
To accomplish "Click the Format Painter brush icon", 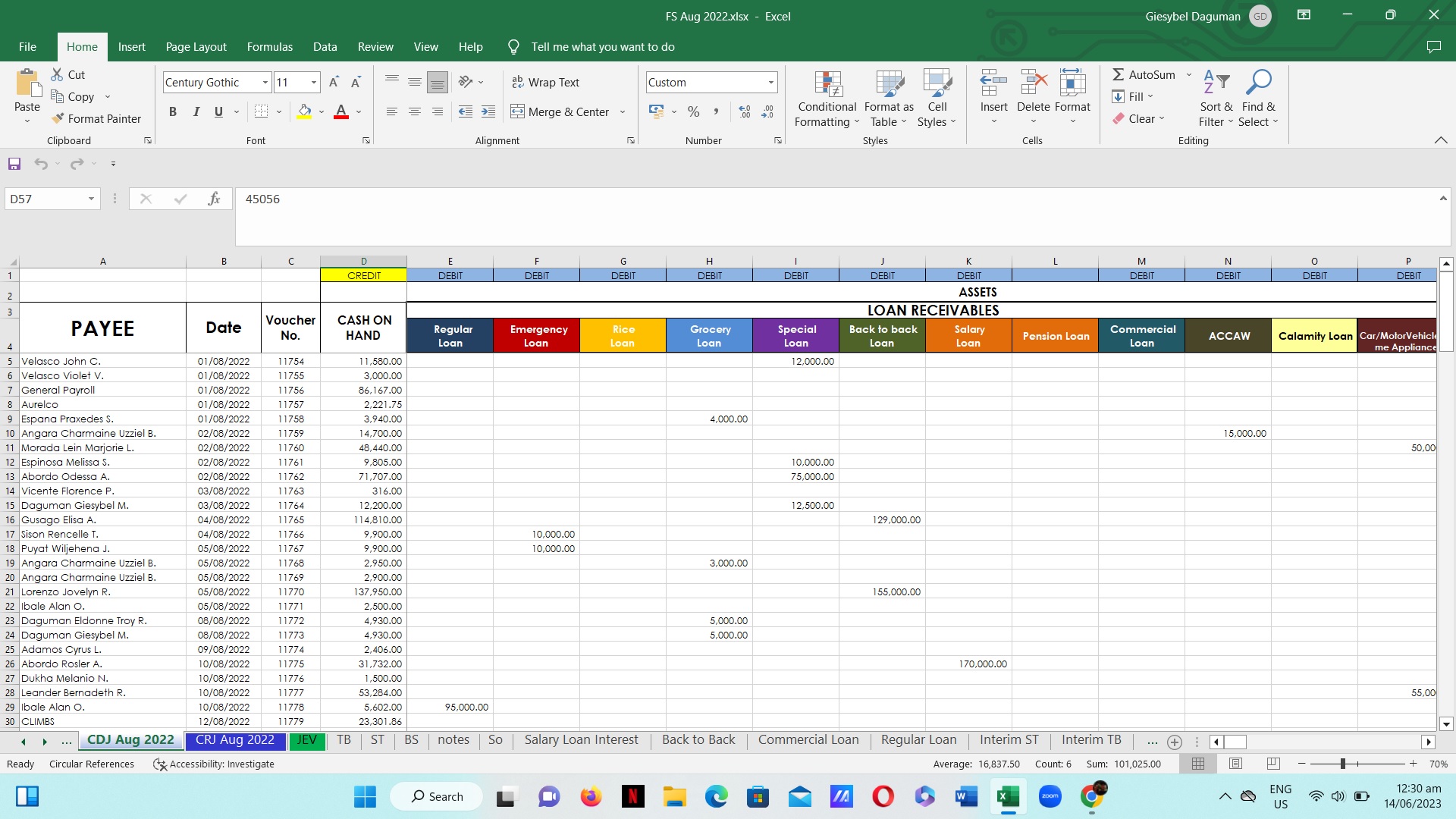I will coord(58,119).
